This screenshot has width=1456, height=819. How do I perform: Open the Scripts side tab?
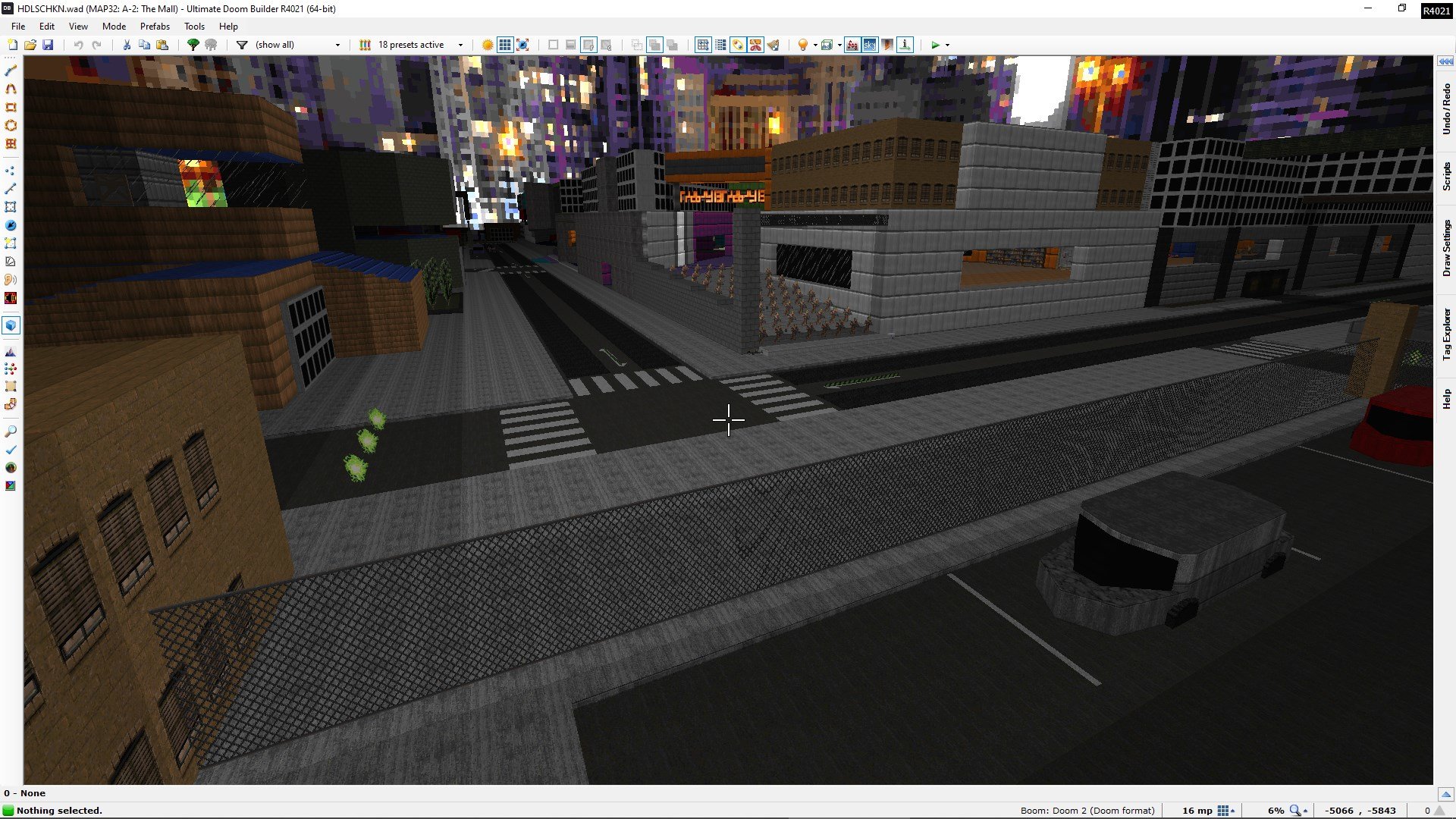click(1446, 176)
